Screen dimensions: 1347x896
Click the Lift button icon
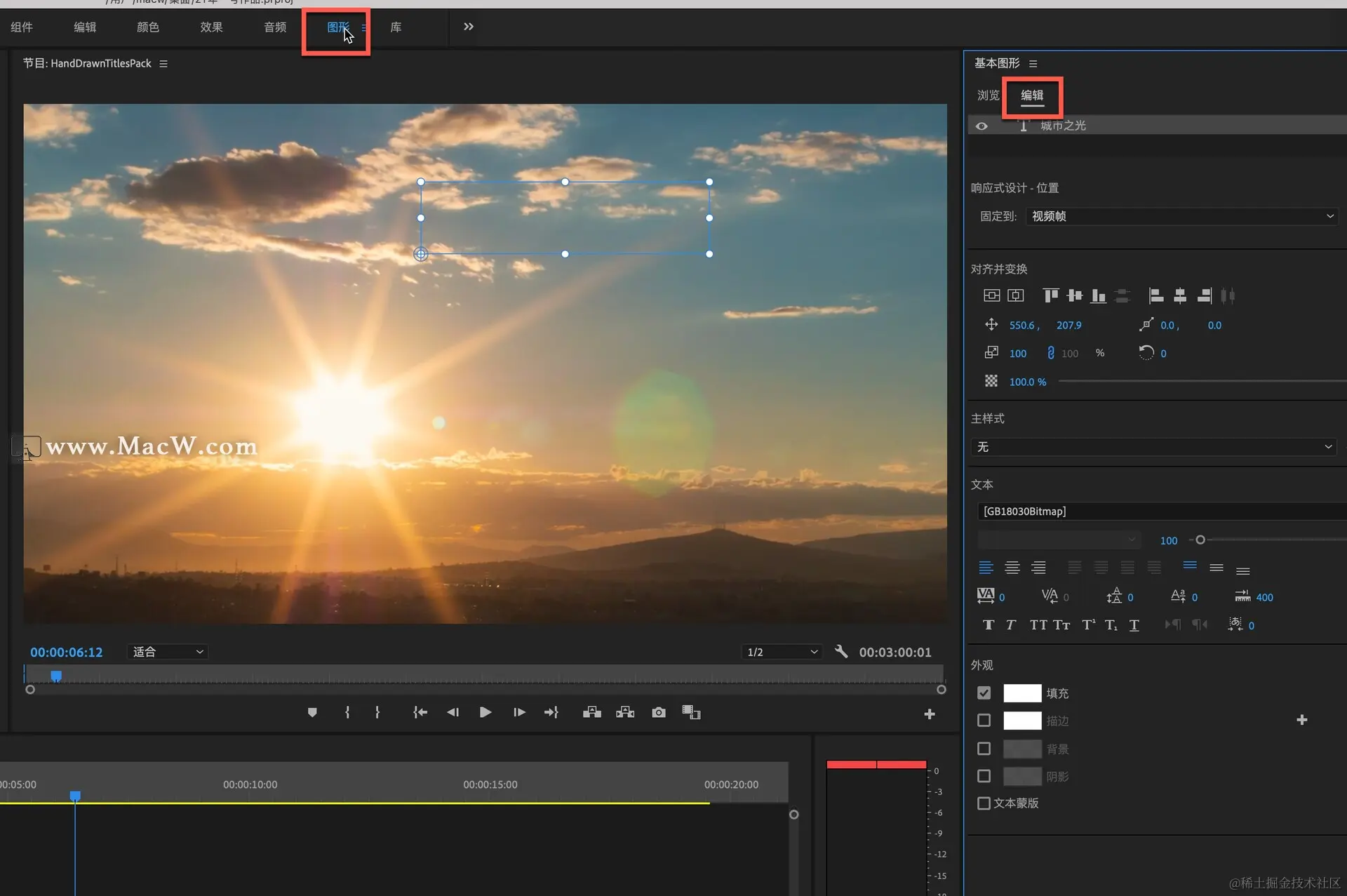(x=591, y=712)
